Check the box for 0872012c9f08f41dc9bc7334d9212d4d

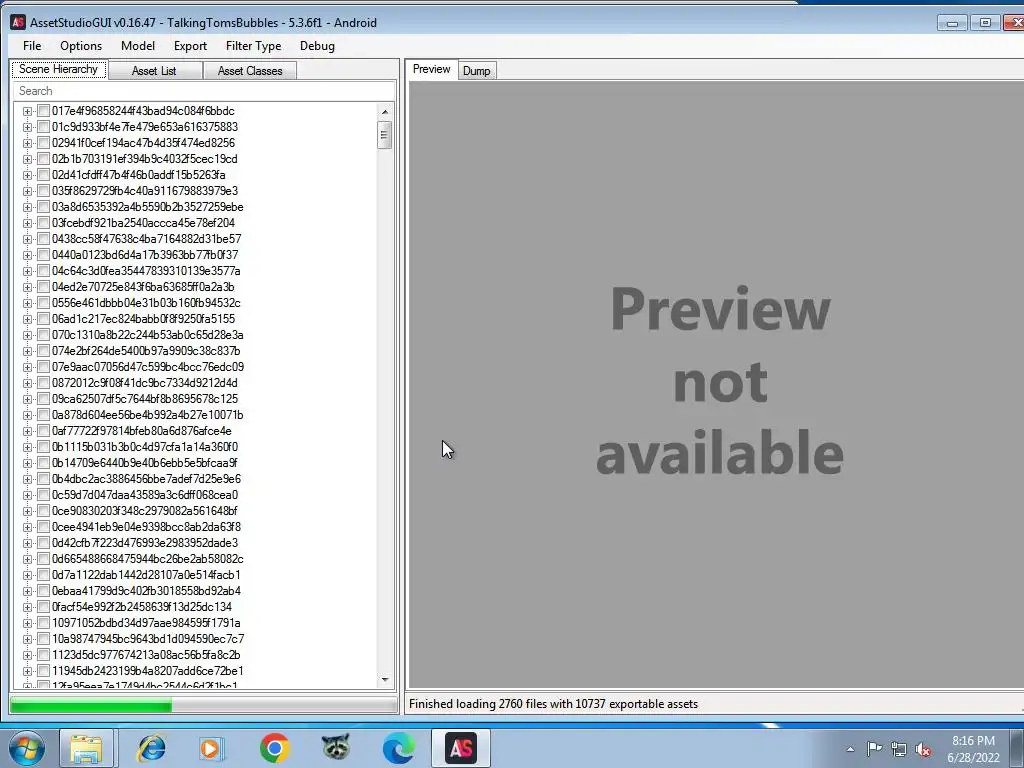click(x=43, y=383)
